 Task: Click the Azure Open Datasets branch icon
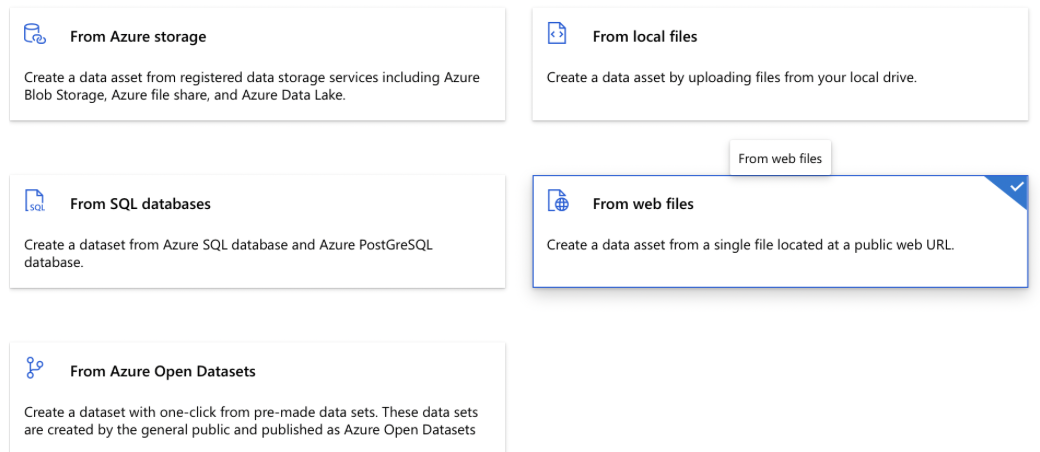35,370
